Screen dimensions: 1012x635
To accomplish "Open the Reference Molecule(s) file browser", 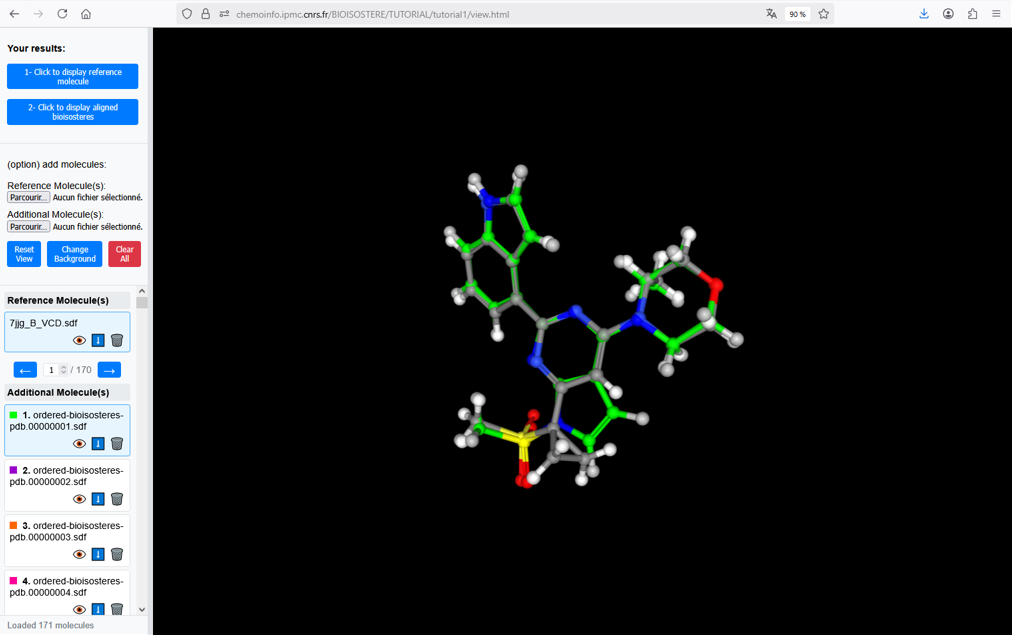I will coord(28,198).
